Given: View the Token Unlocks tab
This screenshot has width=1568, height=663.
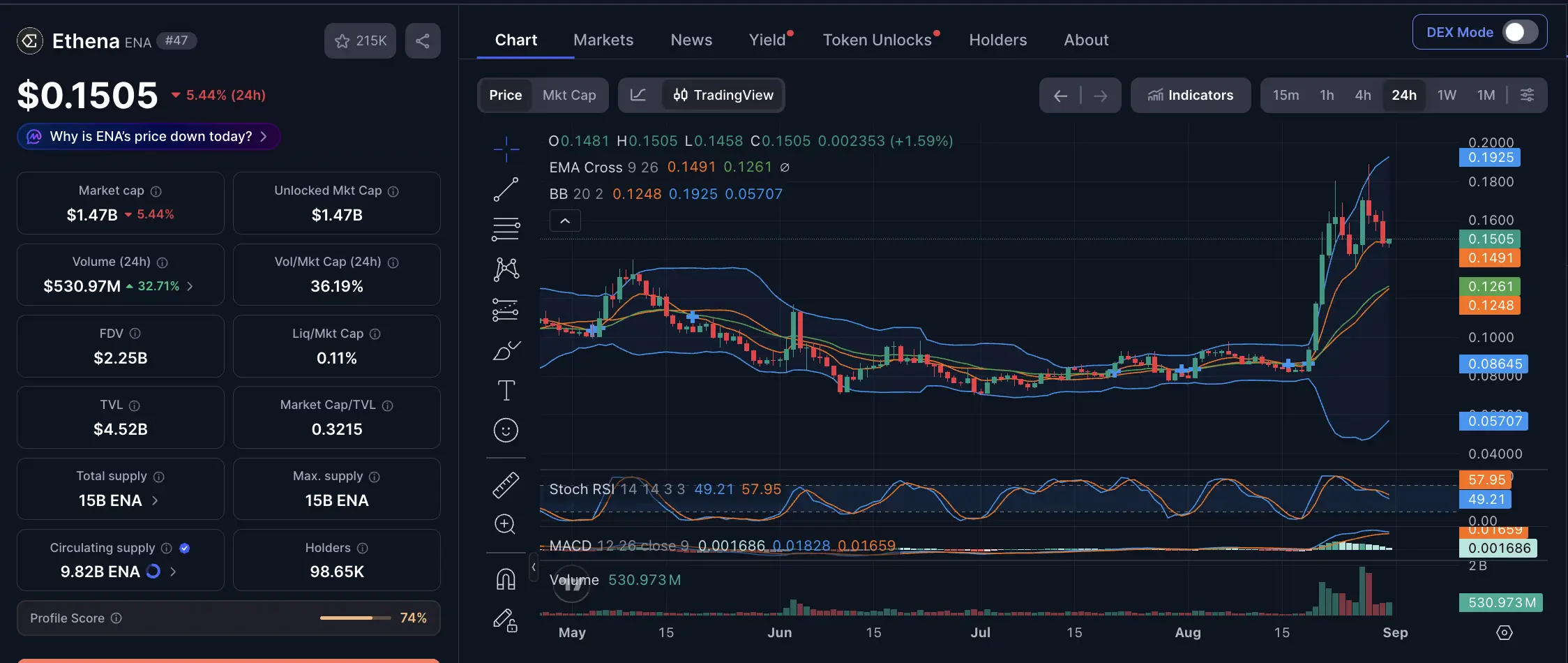Looking at the screenshot, I should (x=877, y=40).
